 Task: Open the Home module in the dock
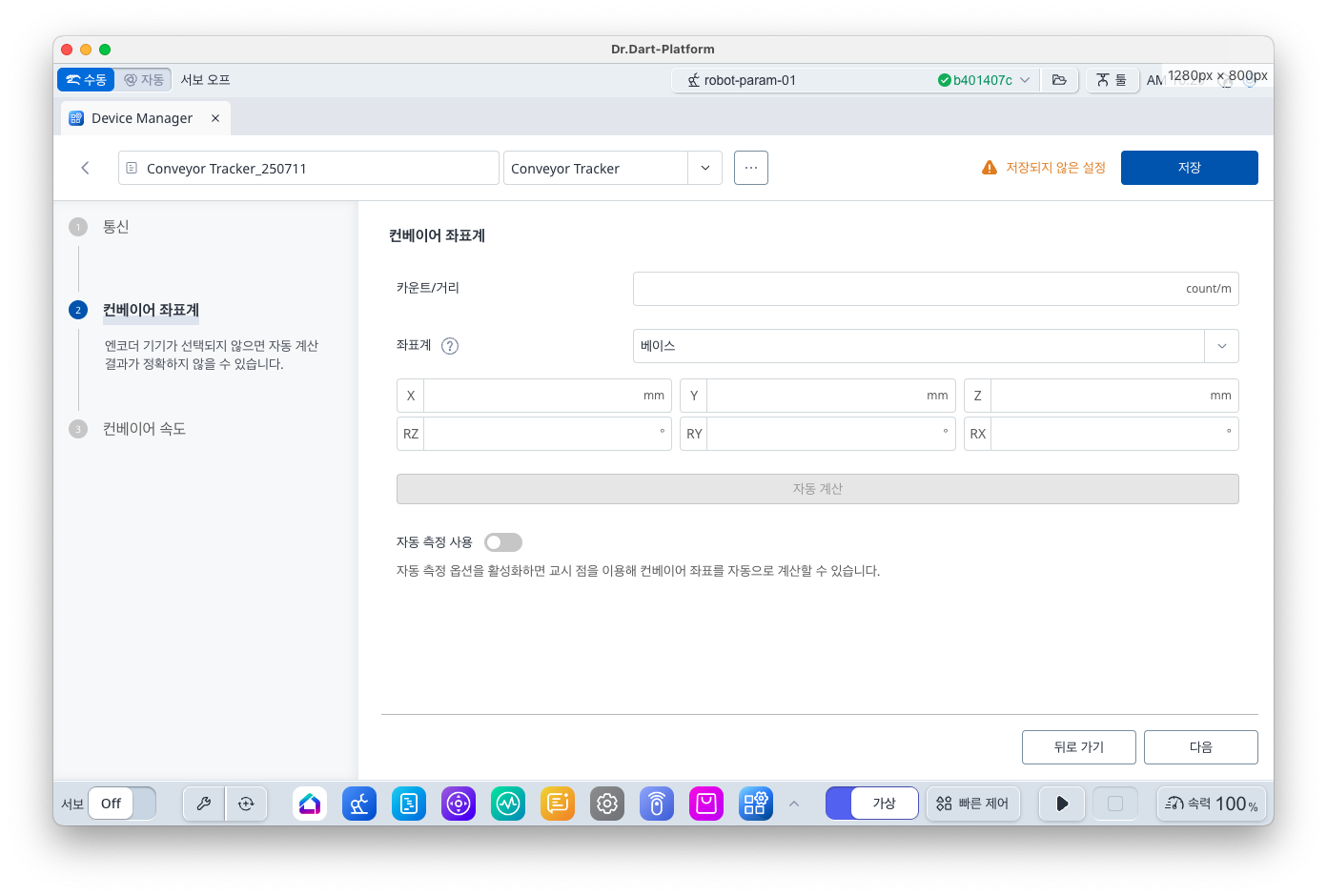(310, 804)
